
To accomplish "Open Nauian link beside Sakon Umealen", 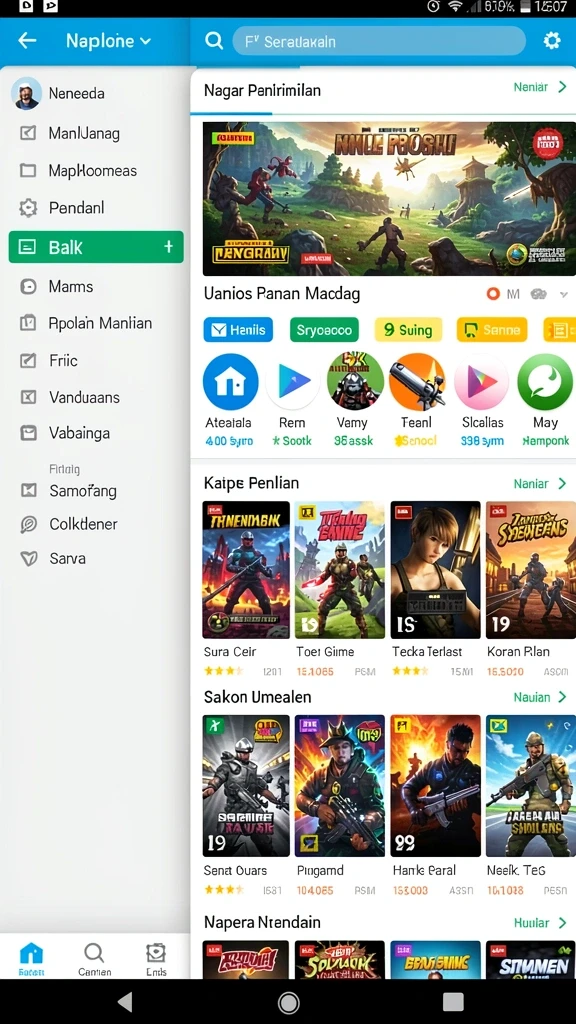I will [x=539, y=697].
